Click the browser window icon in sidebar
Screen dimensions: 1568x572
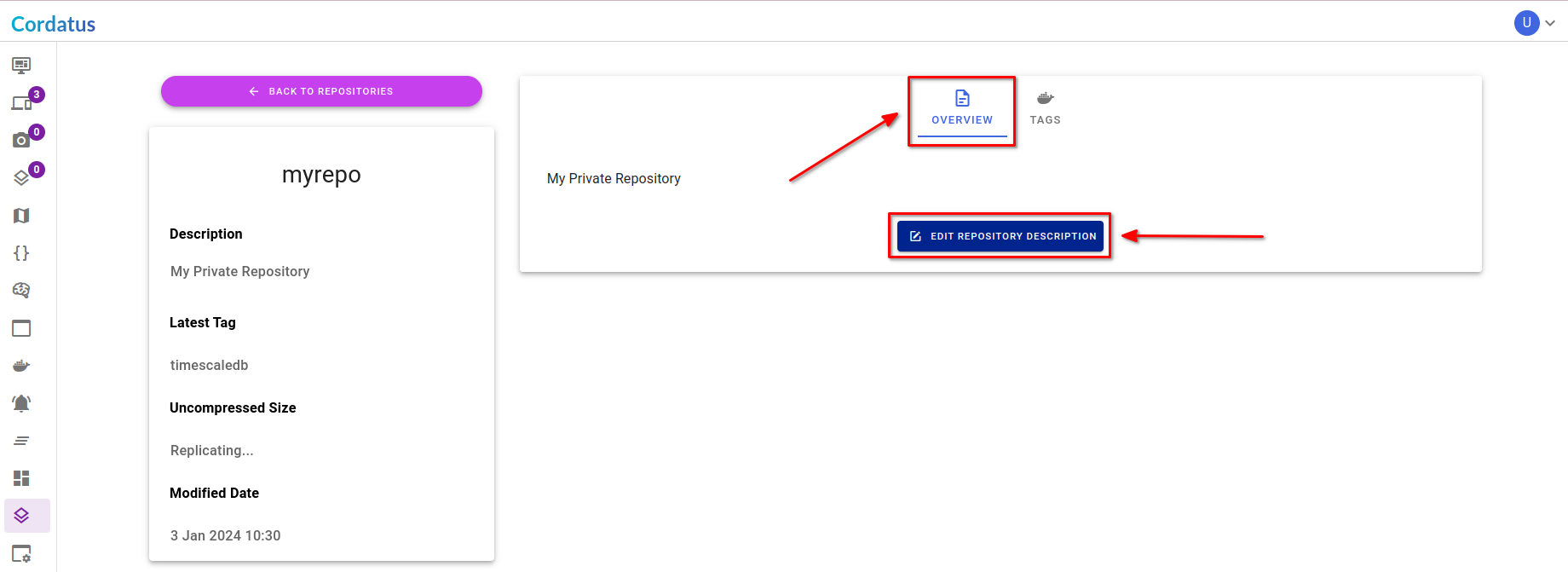pyautogui.click(x=21, y=328)
